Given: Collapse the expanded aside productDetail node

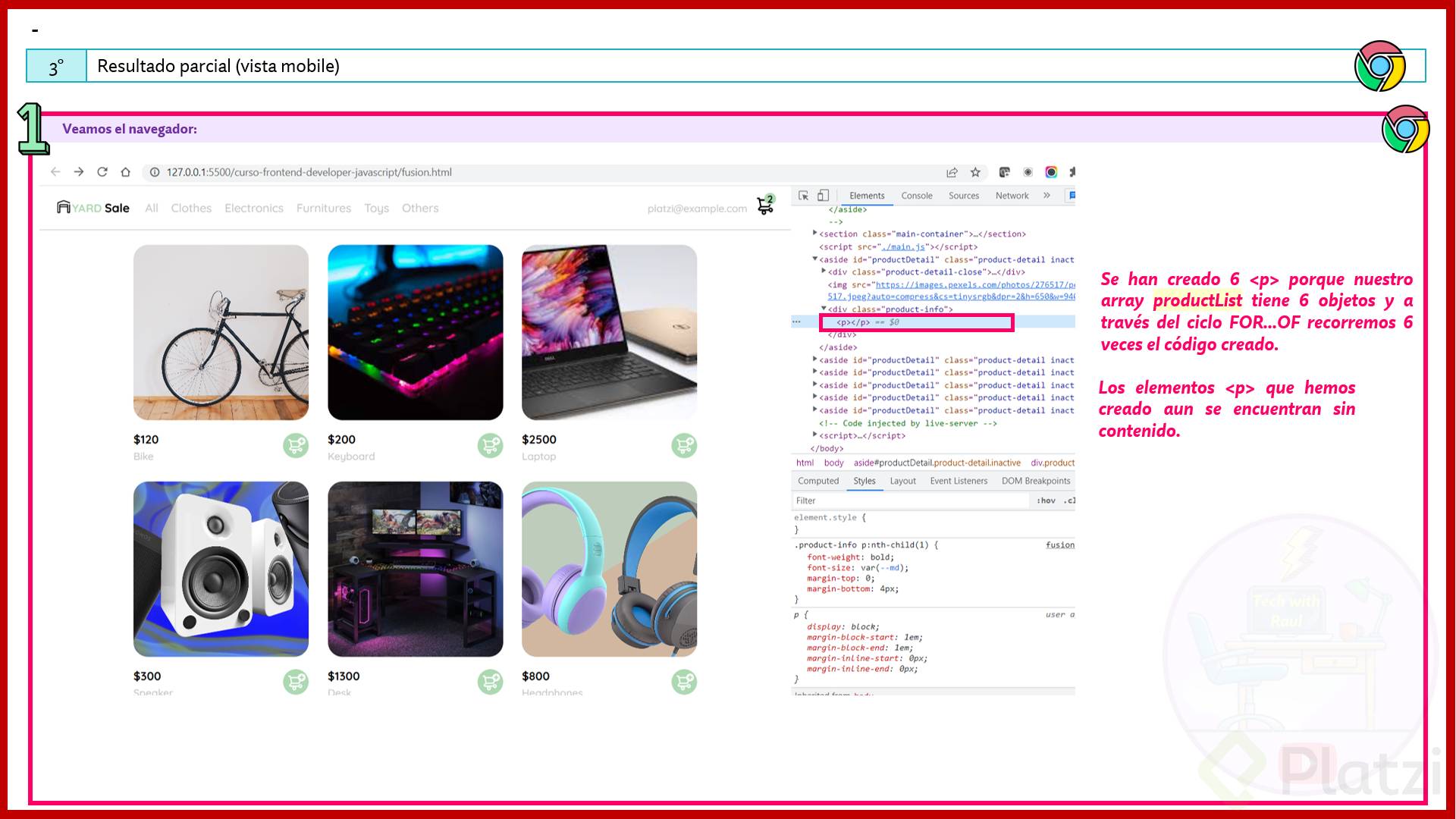Looking at the screenshot, I should 815,259.
